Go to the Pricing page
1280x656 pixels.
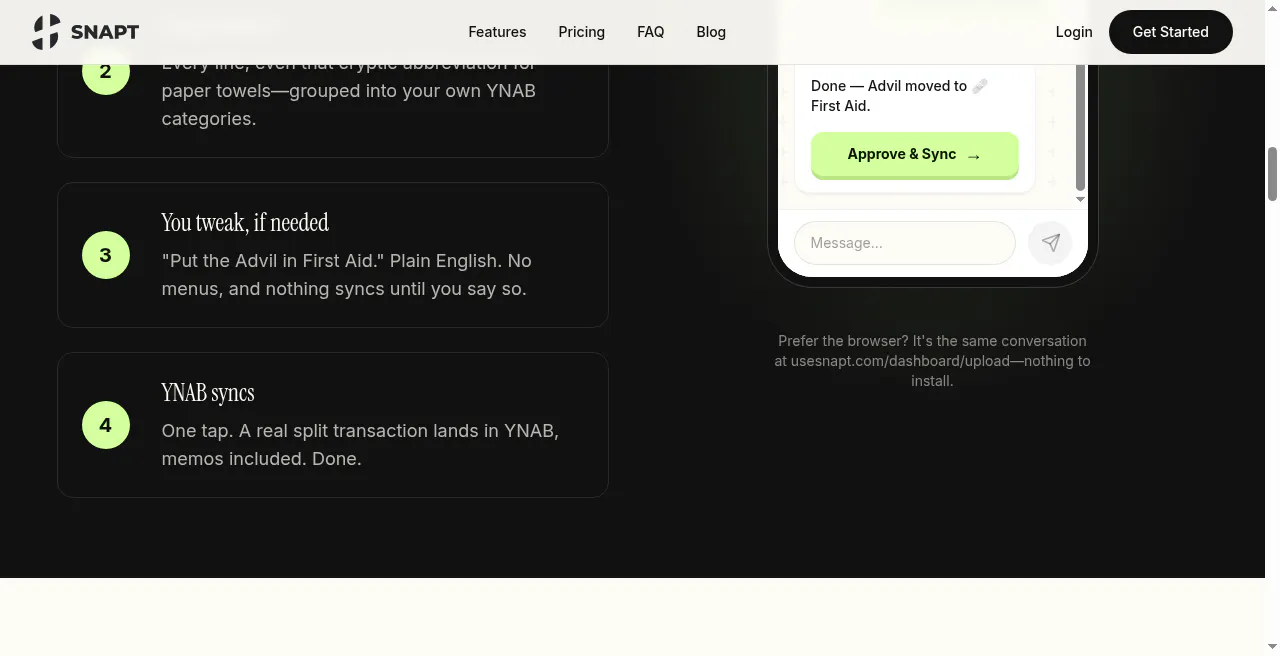[581, 32]
